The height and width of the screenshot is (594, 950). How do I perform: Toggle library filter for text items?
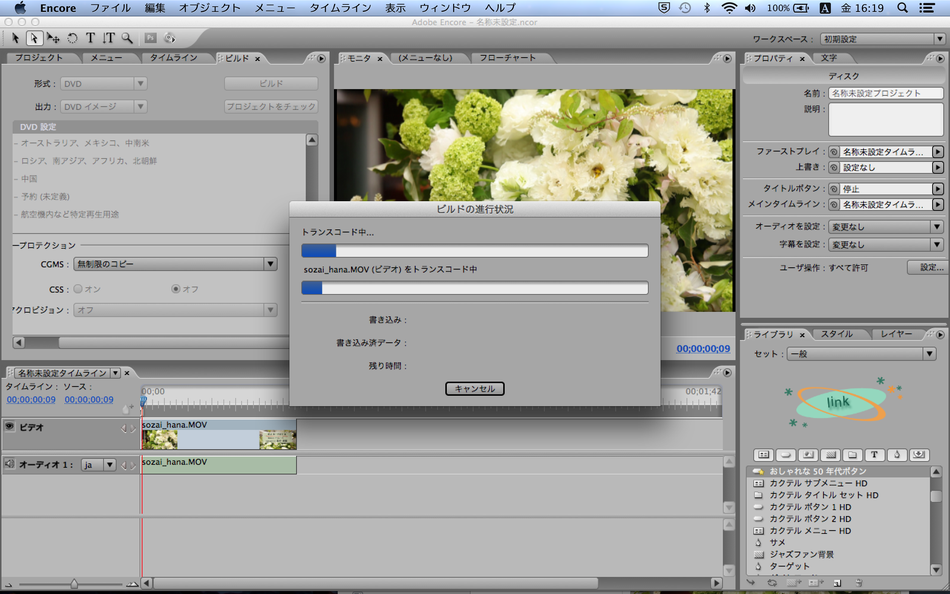pos(874,455)
